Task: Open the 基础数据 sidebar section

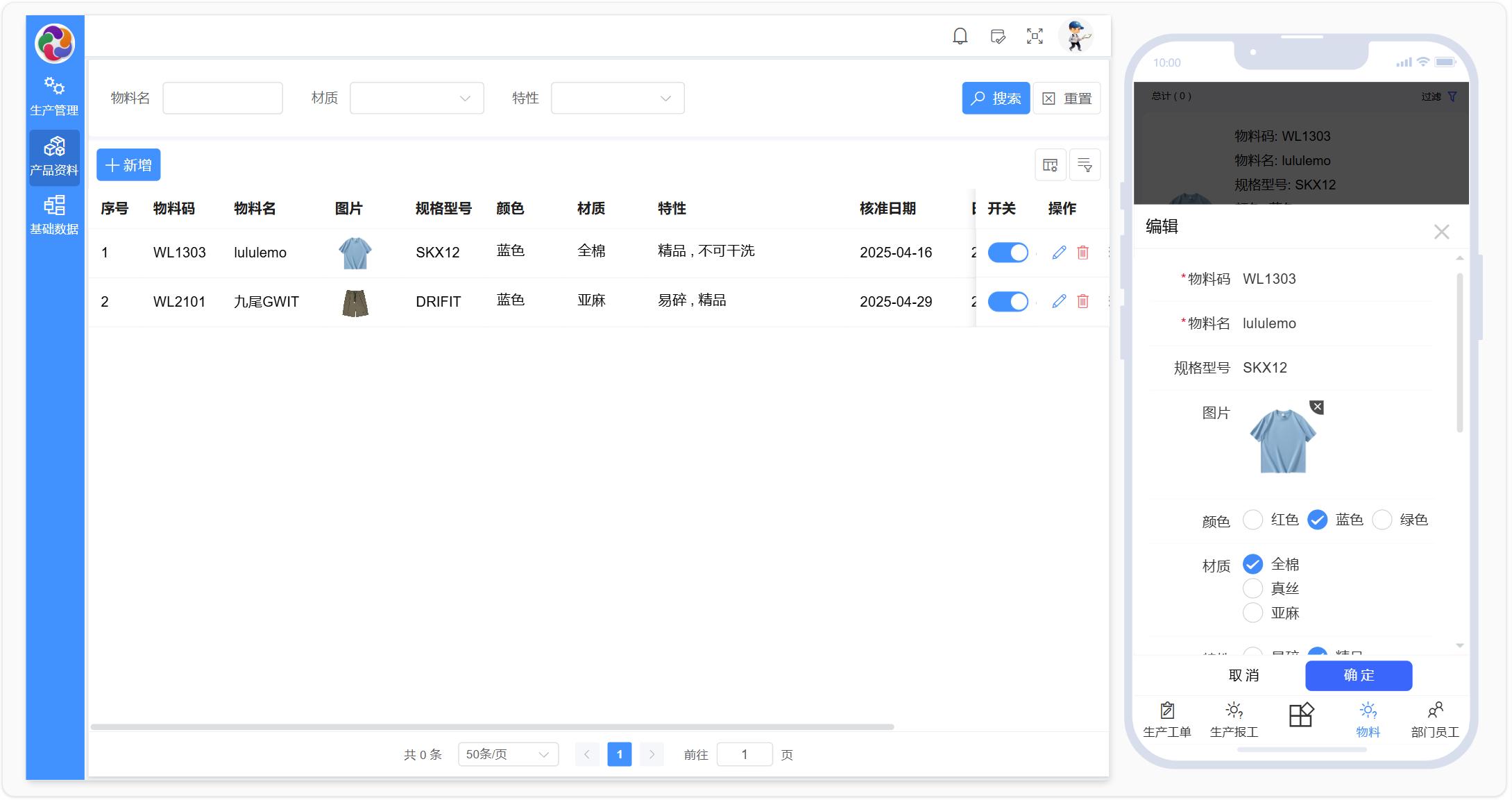Action: tap(54, 215)
